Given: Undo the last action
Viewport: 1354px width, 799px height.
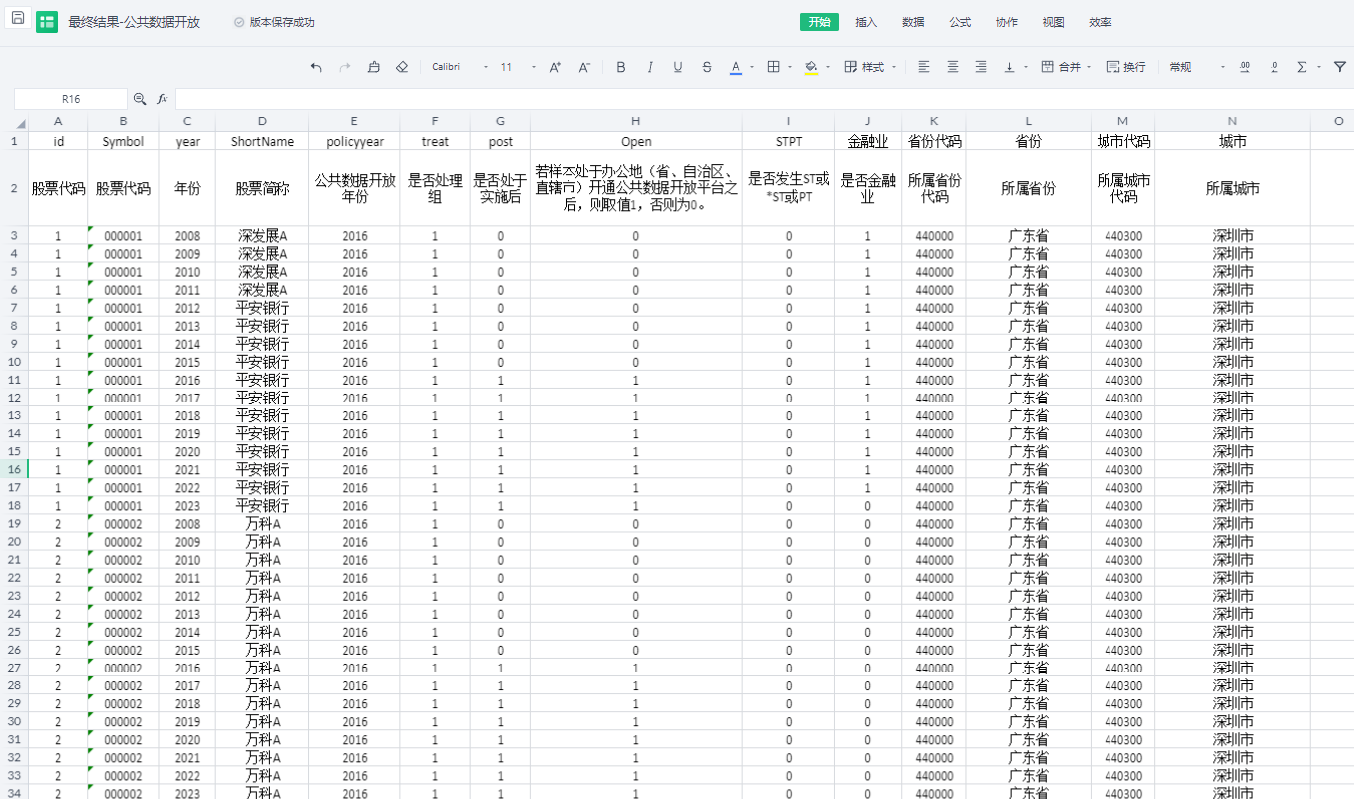Looking at the screenshot, I should pyautogui.click(x=316, y=67).
